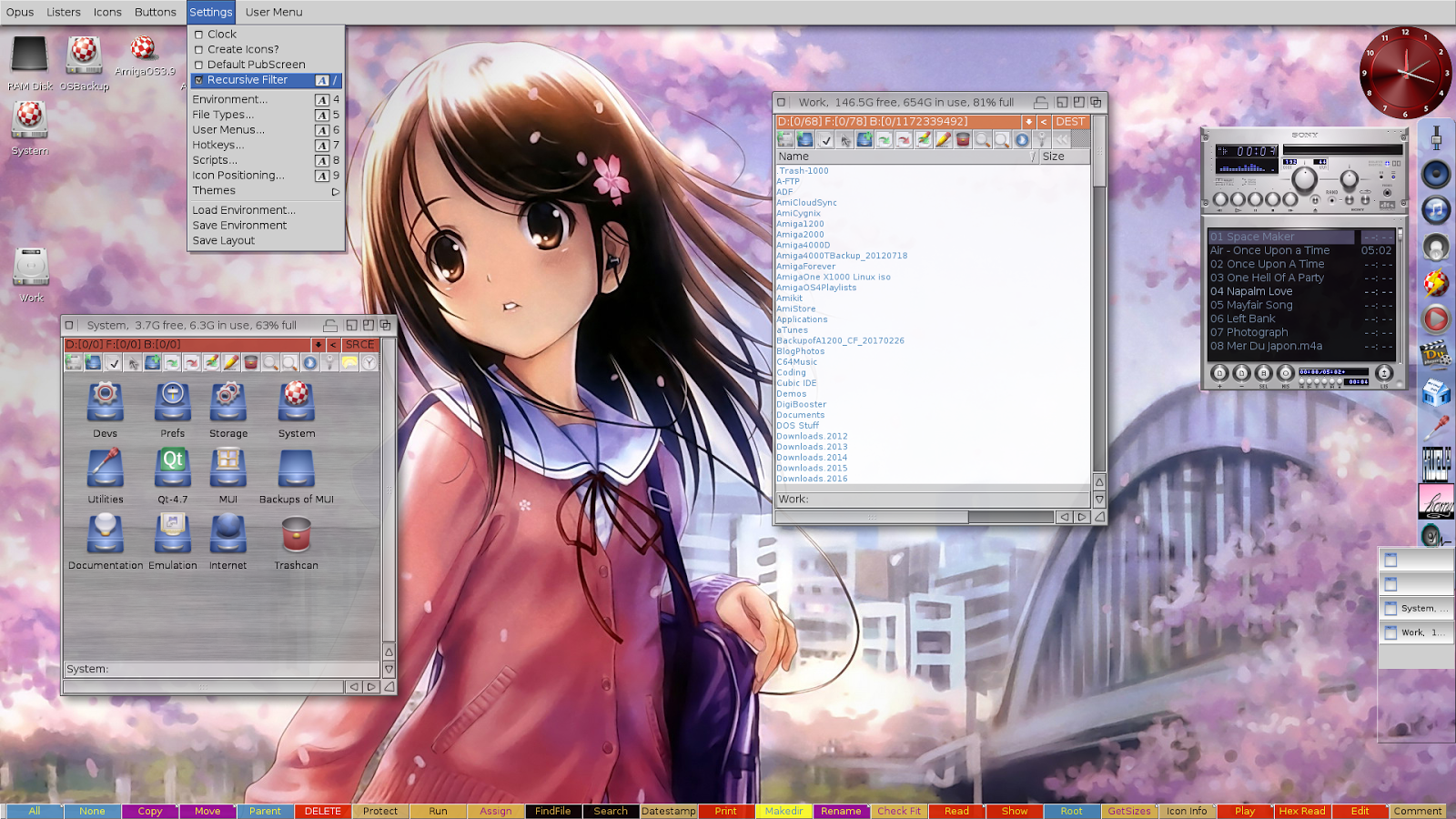The width and height of the screenshot is (1456, 819).
Task: Toggle the Default PubScreen checkbox
Action: coord(198,66)
